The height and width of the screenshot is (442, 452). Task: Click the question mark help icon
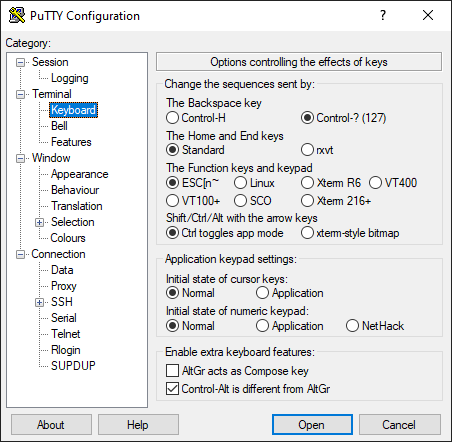click(x=383, y=15)
